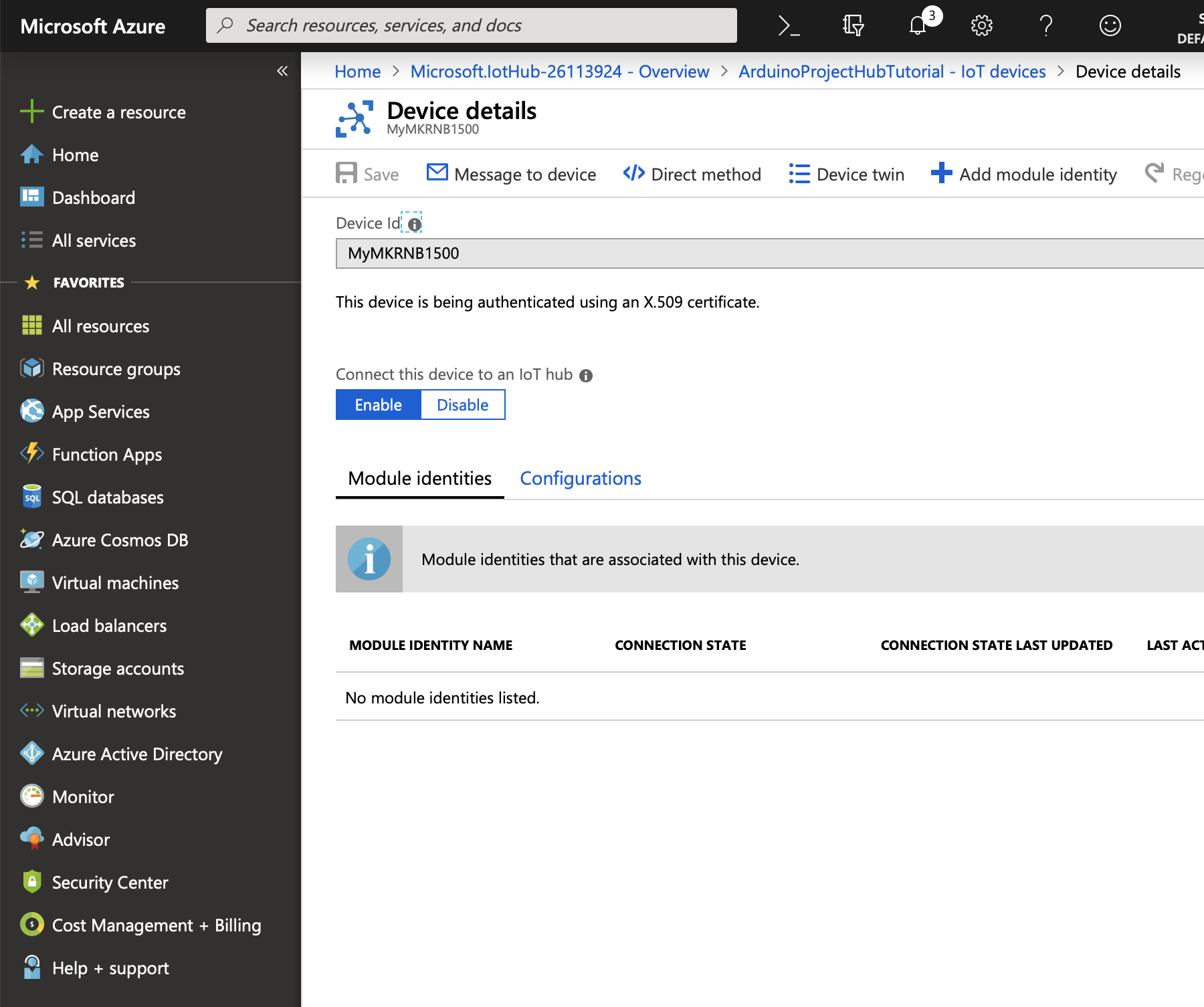The width and height of the screenshot is (1204, 1007).
Task: Open Azure Active Directory from sidebar
Action: [137, 754]
